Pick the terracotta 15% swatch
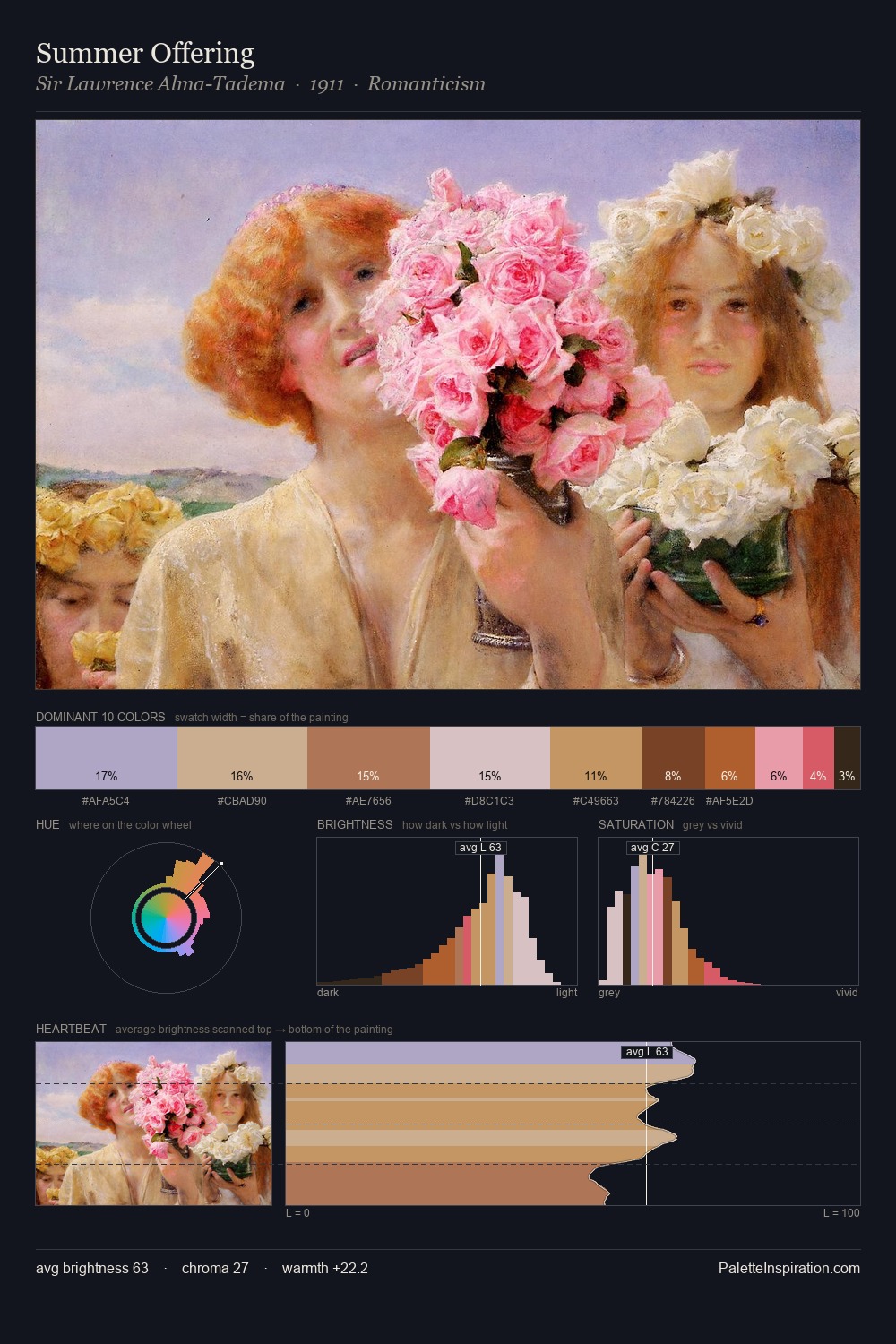Screen dimensions: 896x1344 coord(368,758)
